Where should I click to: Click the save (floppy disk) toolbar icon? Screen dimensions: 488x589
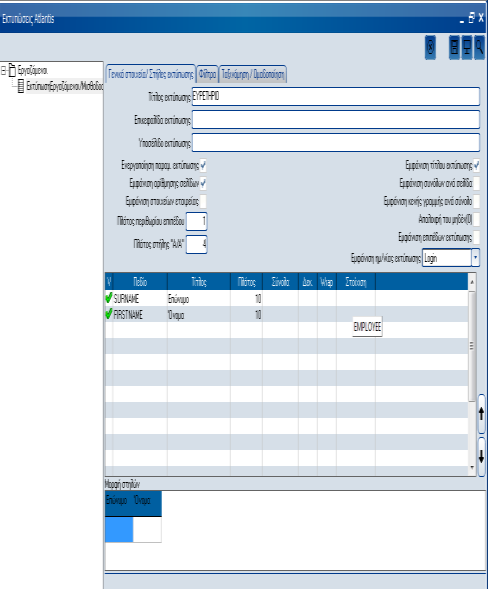(x=454, y=47)
